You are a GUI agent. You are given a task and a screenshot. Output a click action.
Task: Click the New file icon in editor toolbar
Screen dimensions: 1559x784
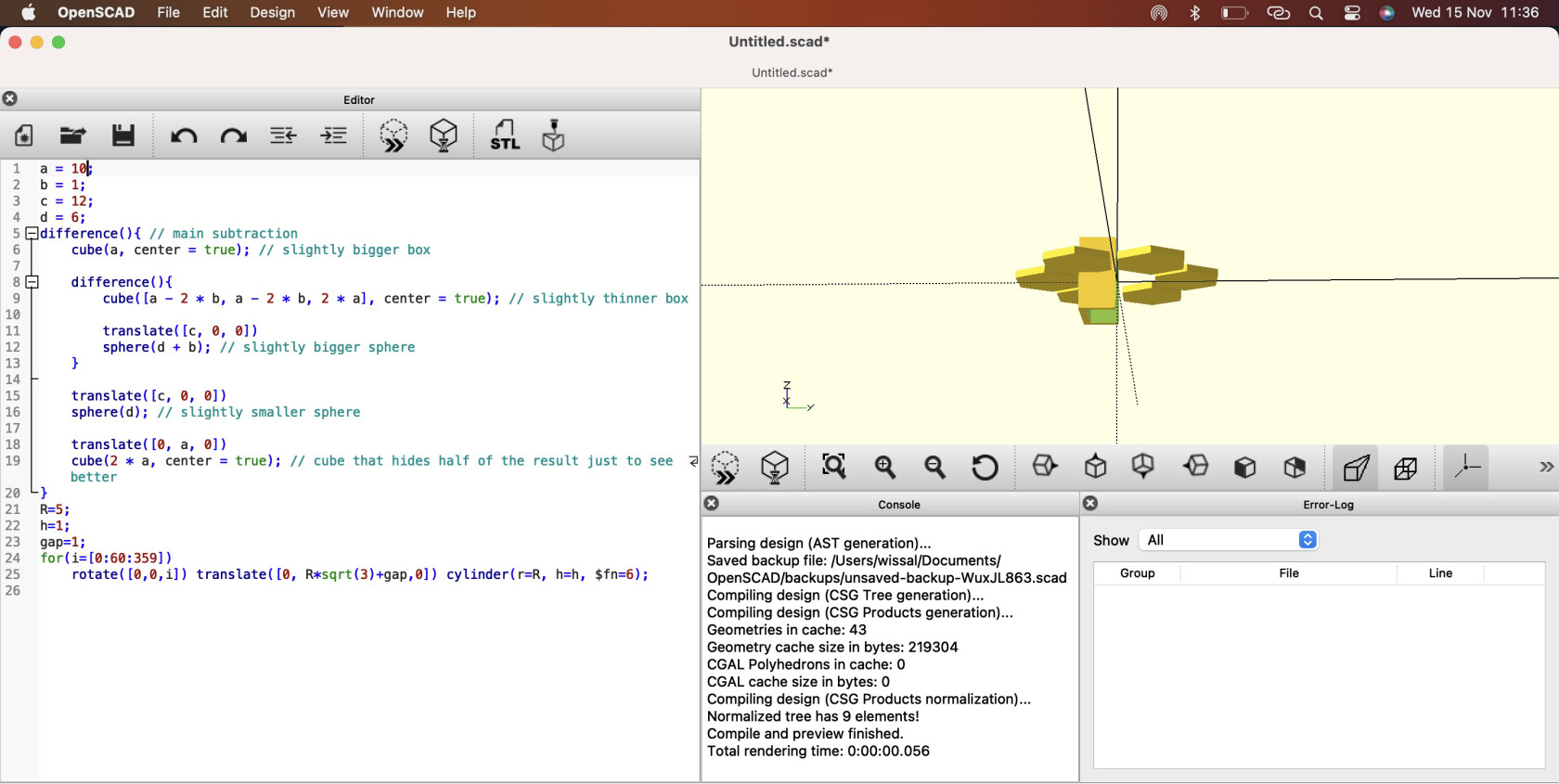click(x=24, y=136)
